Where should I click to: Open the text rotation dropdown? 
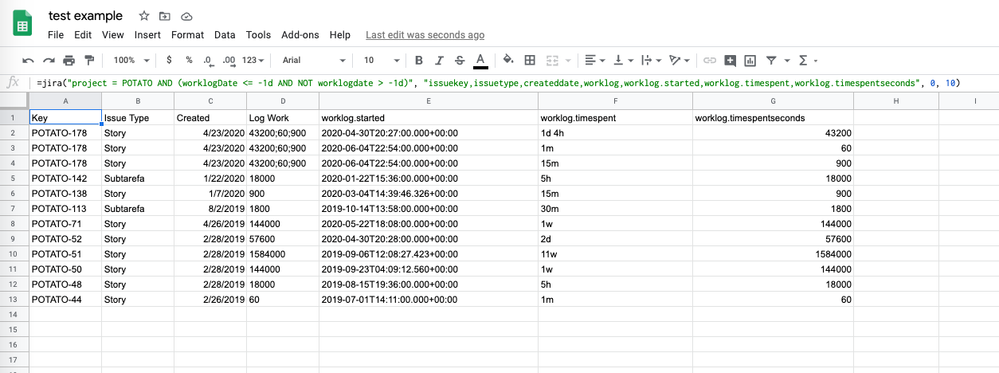(x=680, y=60)
